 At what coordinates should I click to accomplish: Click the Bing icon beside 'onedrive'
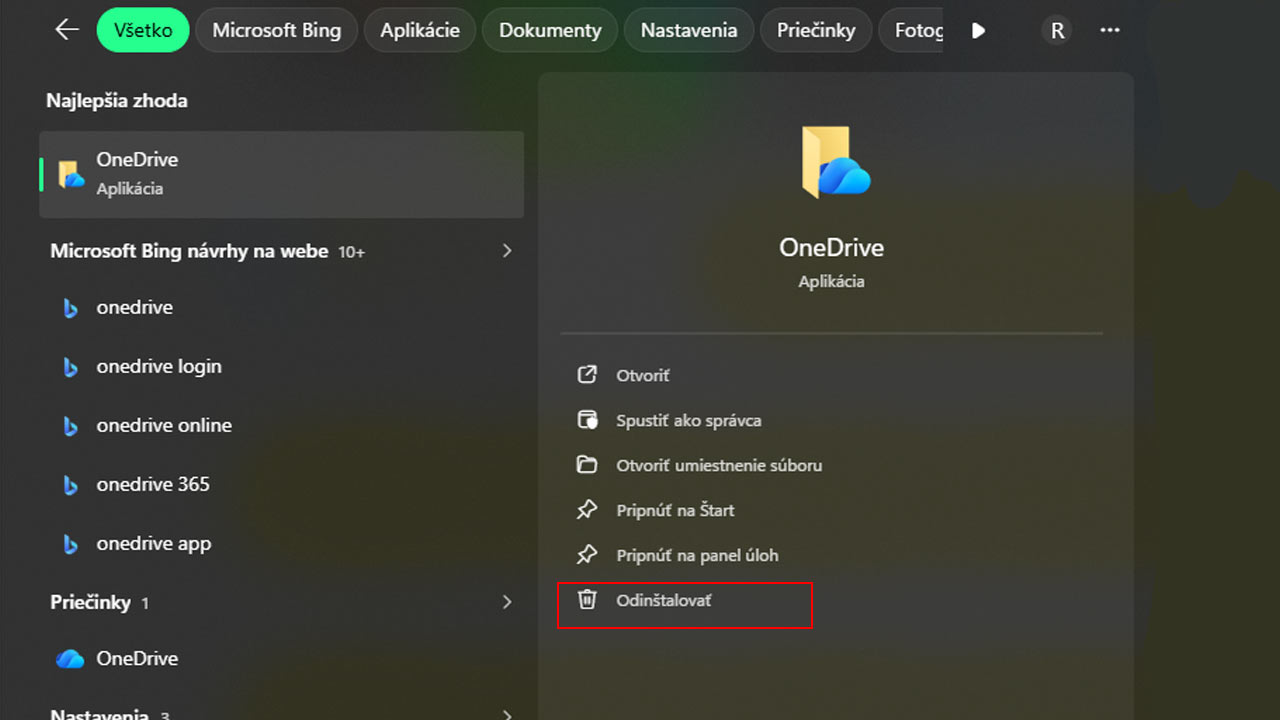point(70,309)
